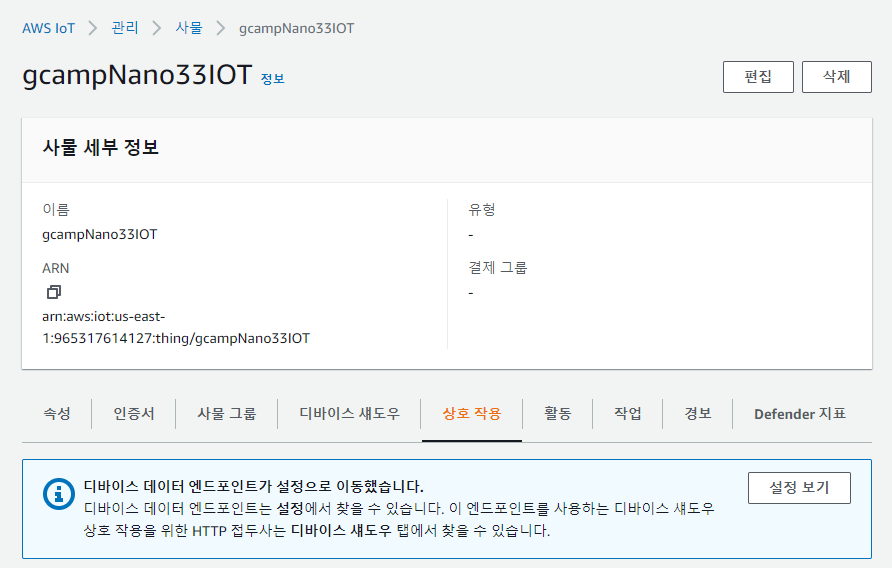
Task: Navigate to 사물 breadcrumb link
Action: click(x=189, y=27)
